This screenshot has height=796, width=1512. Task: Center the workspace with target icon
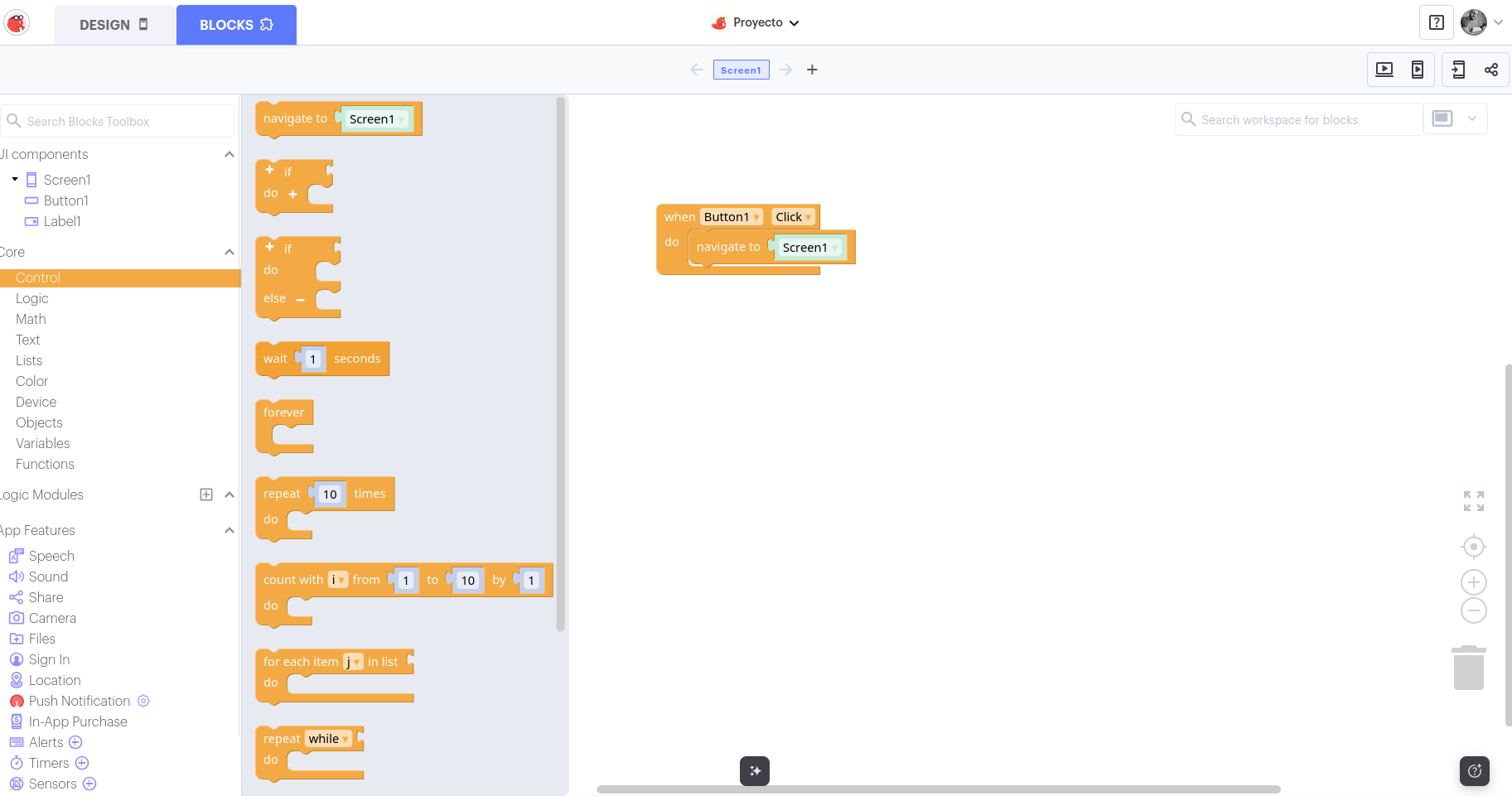(1473, 547)
